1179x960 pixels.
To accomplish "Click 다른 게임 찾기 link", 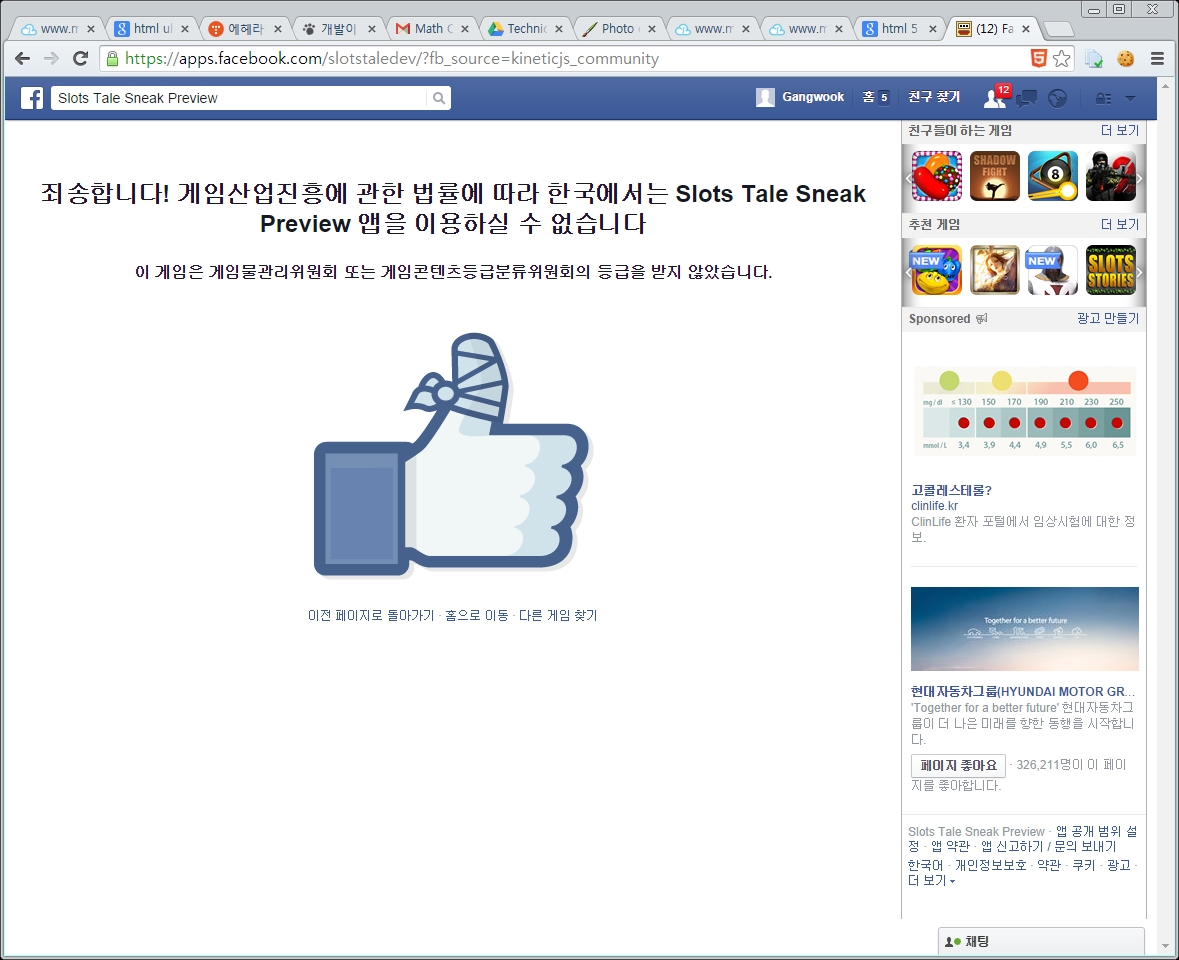I will [558, 615].
